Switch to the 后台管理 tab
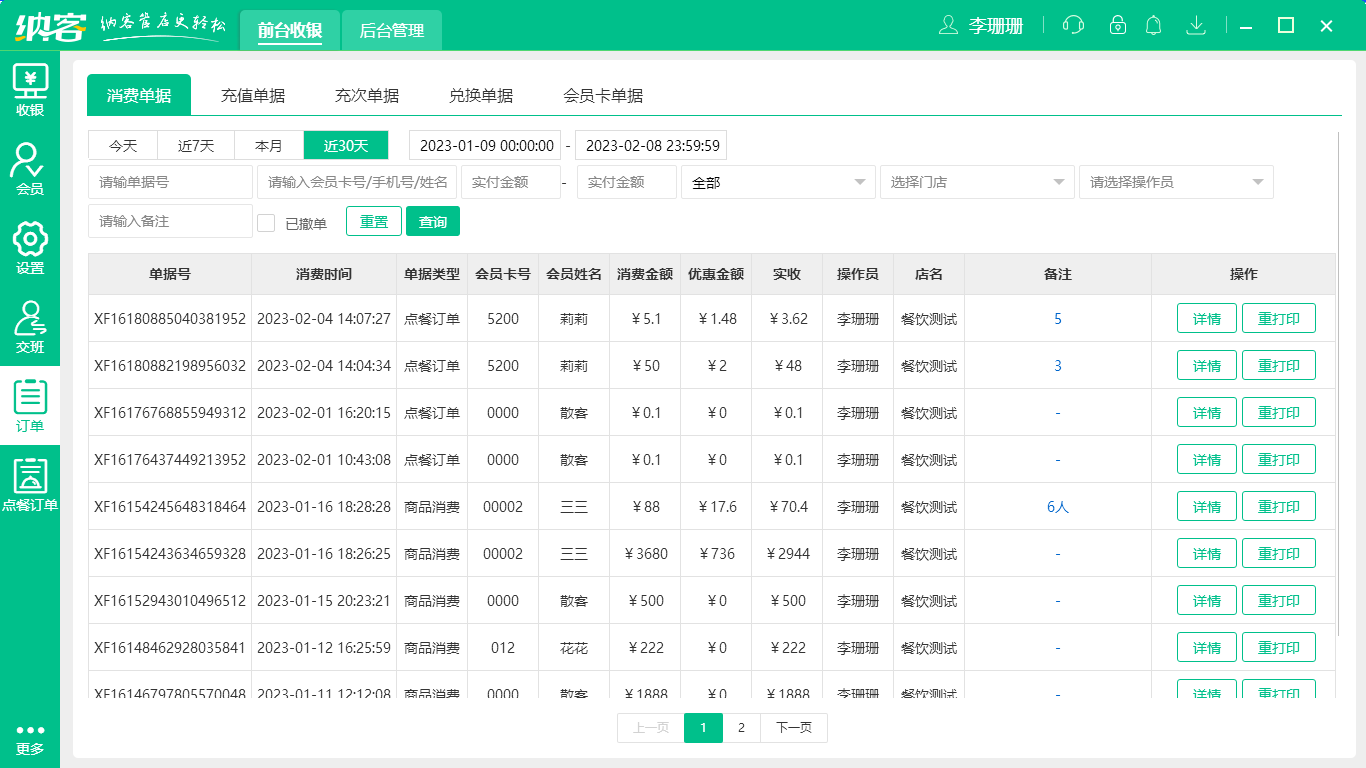Viewport: 1366px width, 768px height. tap(391, 30)
